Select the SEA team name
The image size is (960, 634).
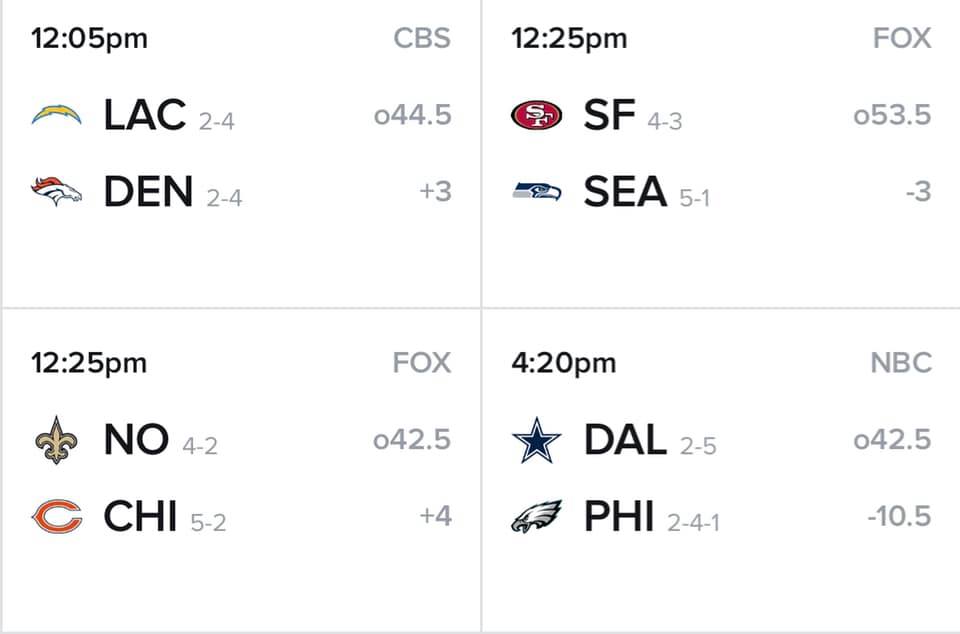click(x=625, y=191)
